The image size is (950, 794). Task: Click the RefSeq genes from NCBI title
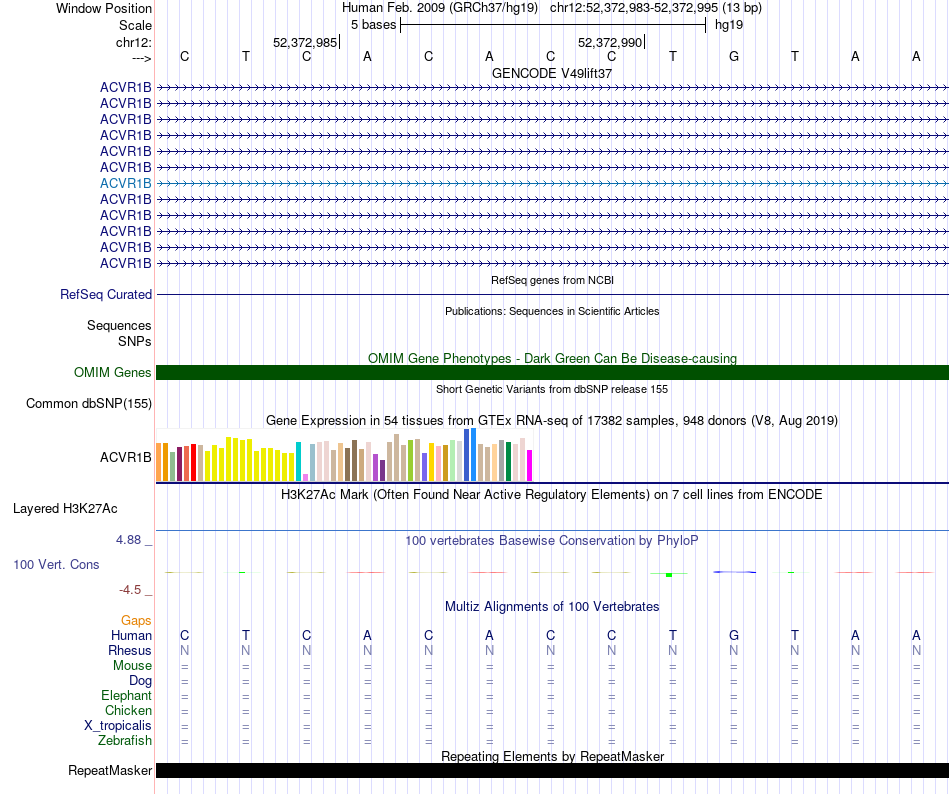(x=552, y=280)
